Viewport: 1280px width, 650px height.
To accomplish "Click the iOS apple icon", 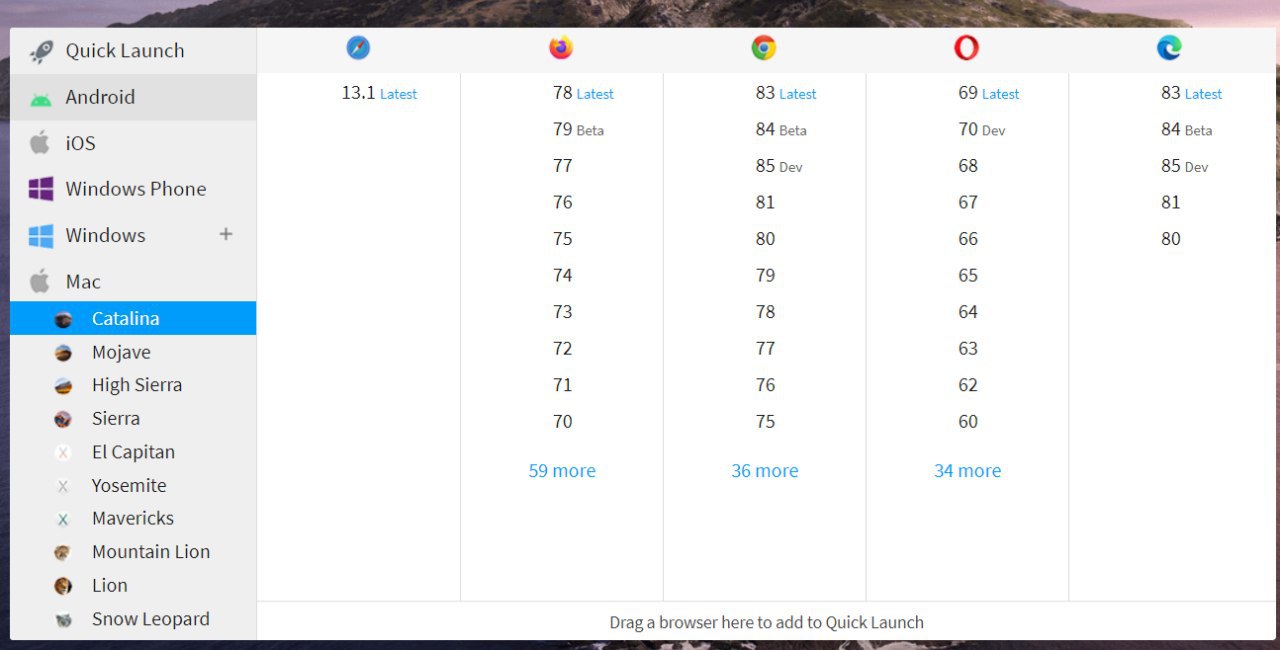I will pos(40,142).
